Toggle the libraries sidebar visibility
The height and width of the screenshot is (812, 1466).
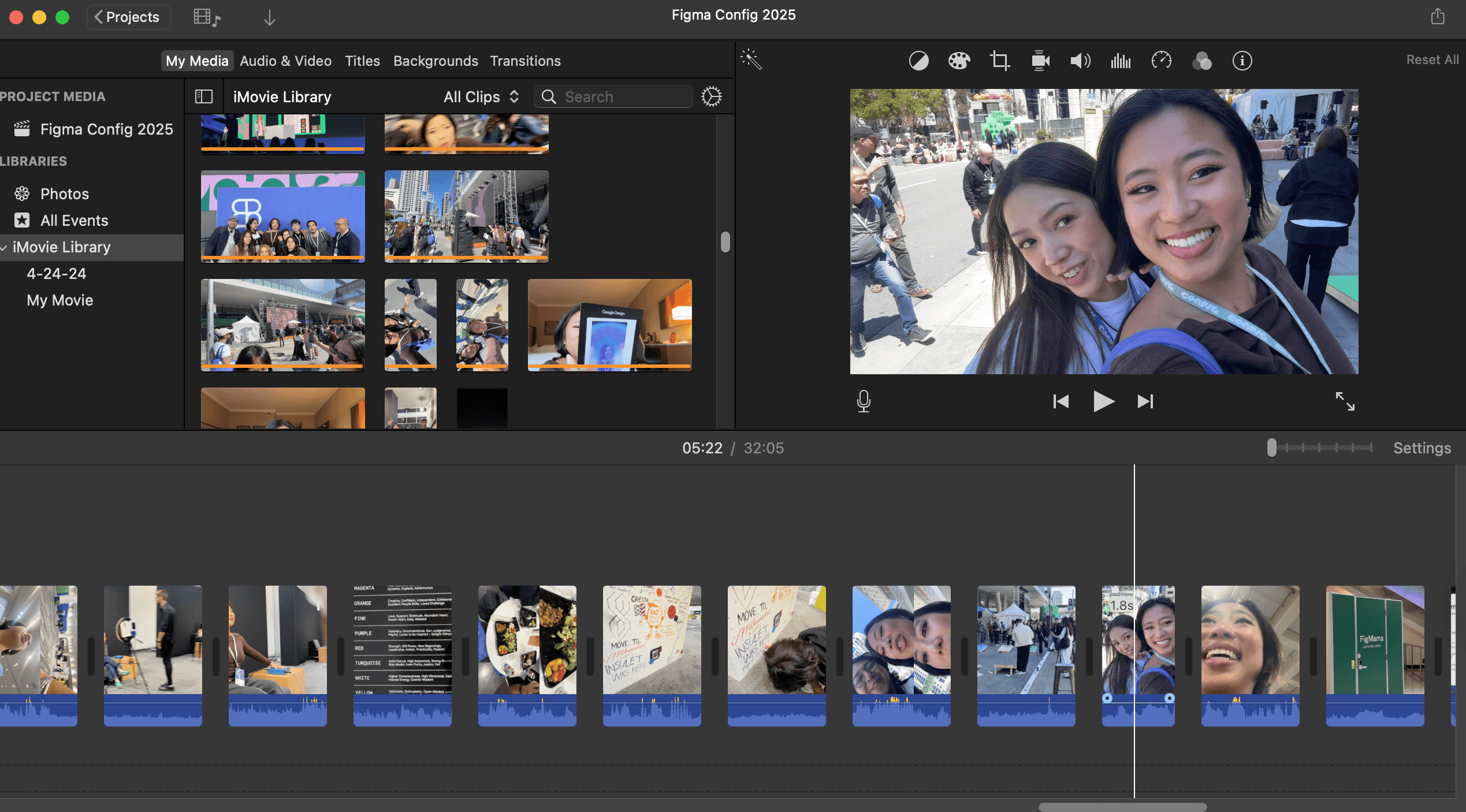[204, 96]
